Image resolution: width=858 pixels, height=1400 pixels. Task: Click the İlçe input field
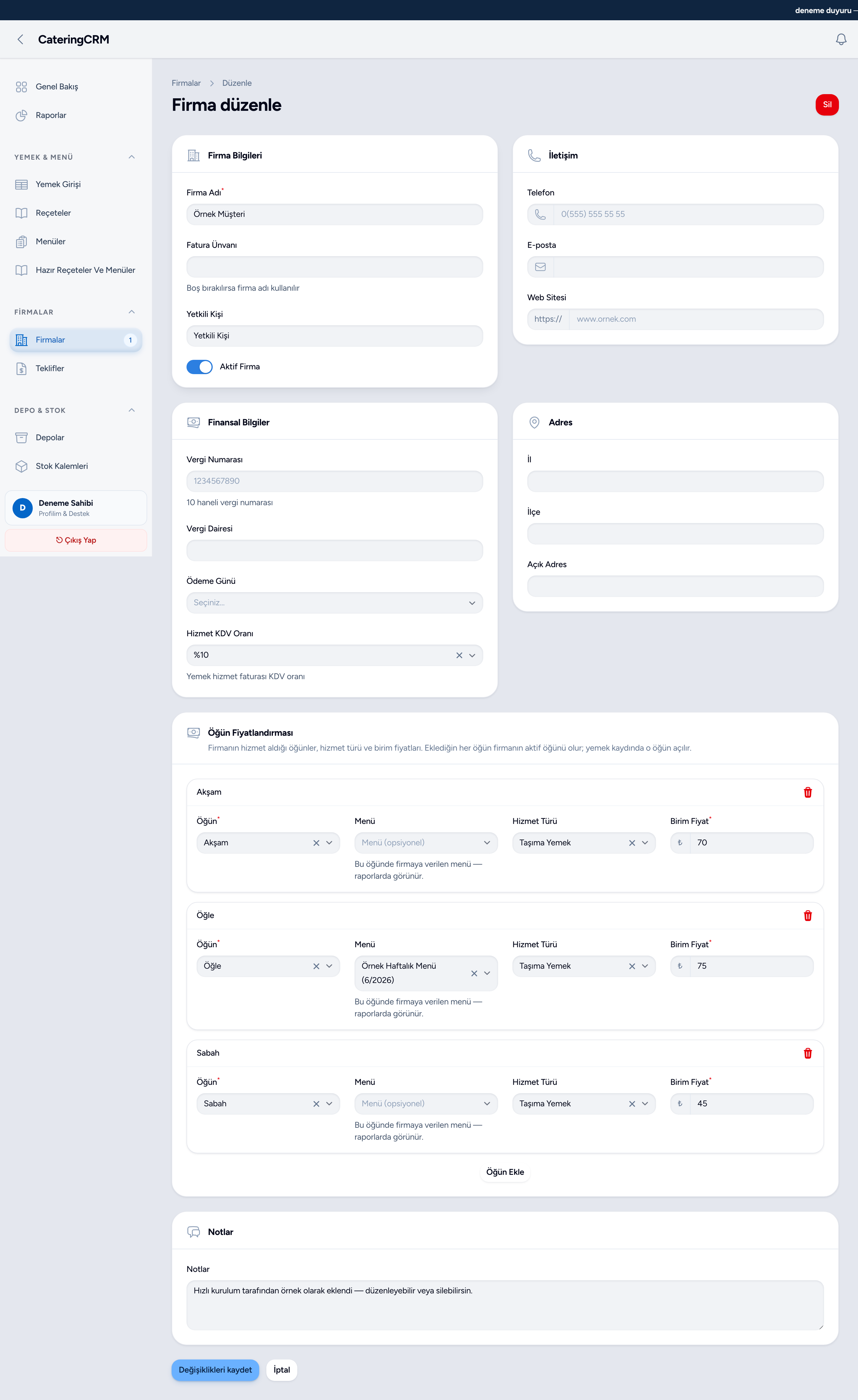pos(676,533)
